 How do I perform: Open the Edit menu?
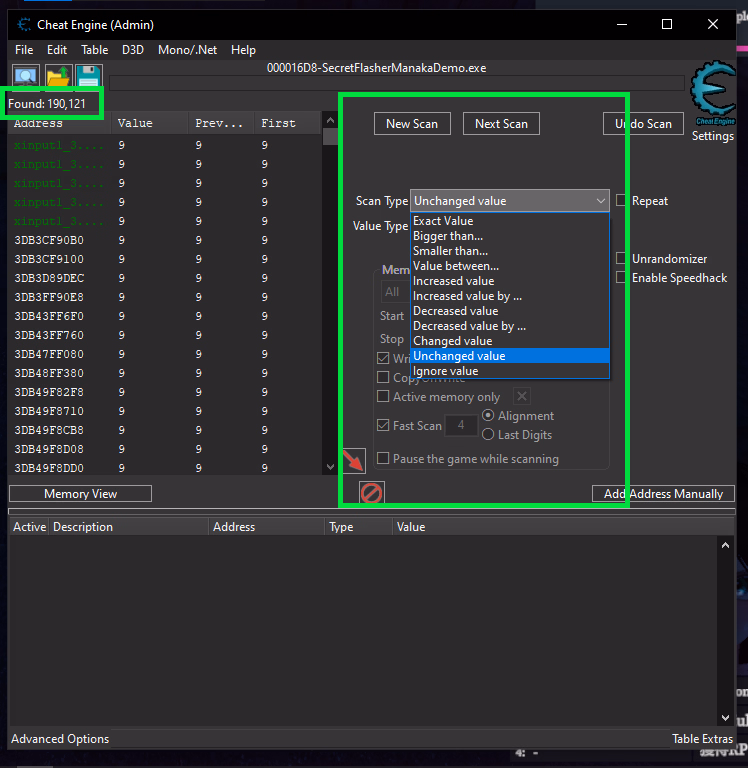tap(57, 50)
